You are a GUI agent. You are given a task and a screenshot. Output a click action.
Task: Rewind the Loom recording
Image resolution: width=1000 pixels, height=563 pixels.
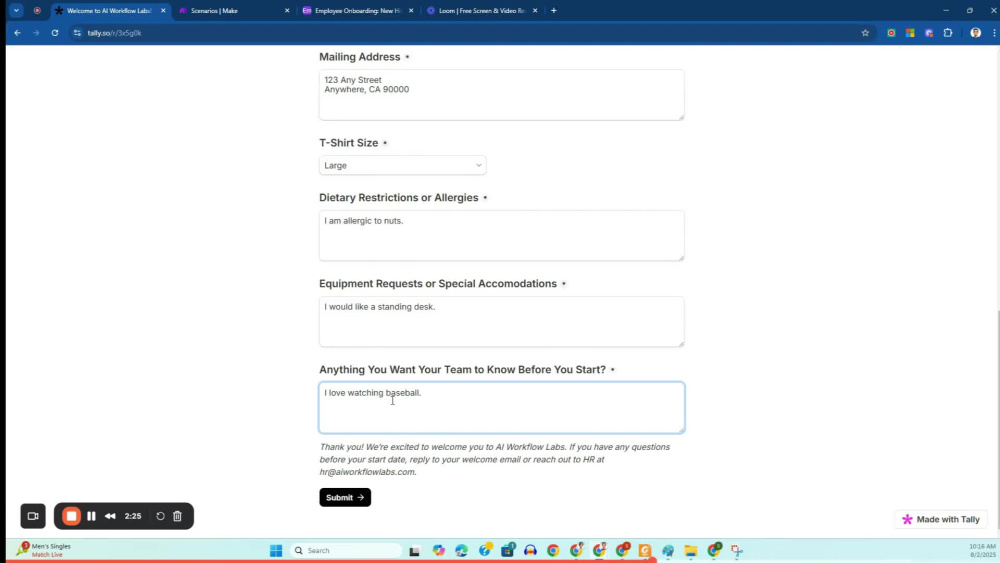(x=110, y=516)
